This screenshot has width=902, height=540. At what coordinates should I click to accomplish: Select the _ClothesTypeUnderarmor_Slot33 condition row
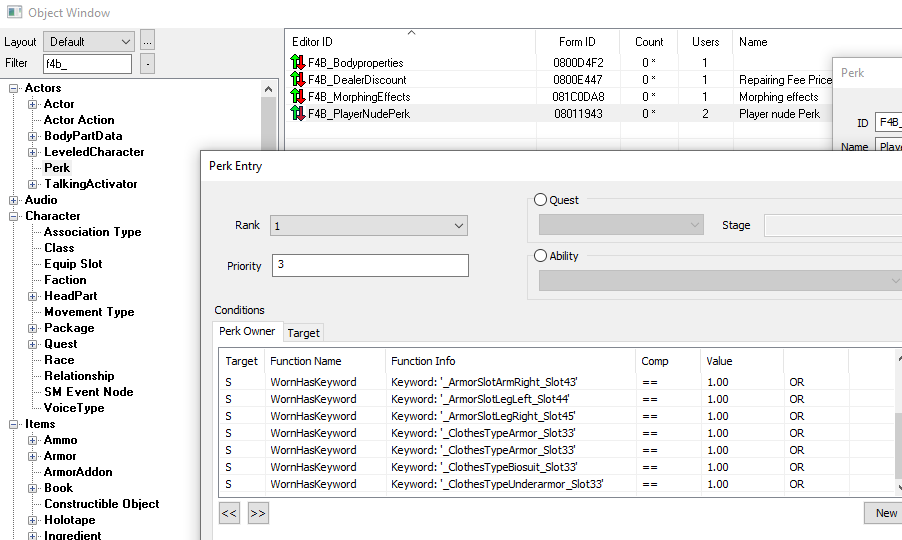click(x=557, y=484)
